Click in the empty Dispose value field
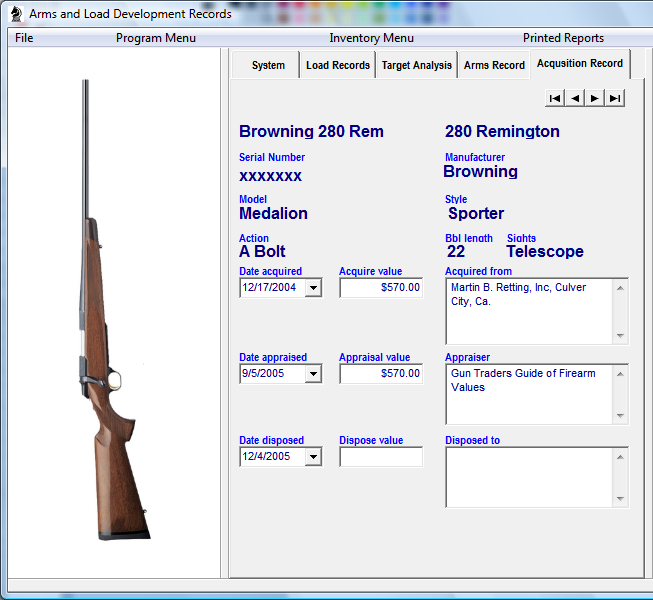The height and width of the screenshot is (600, 653). click(381, 457)
